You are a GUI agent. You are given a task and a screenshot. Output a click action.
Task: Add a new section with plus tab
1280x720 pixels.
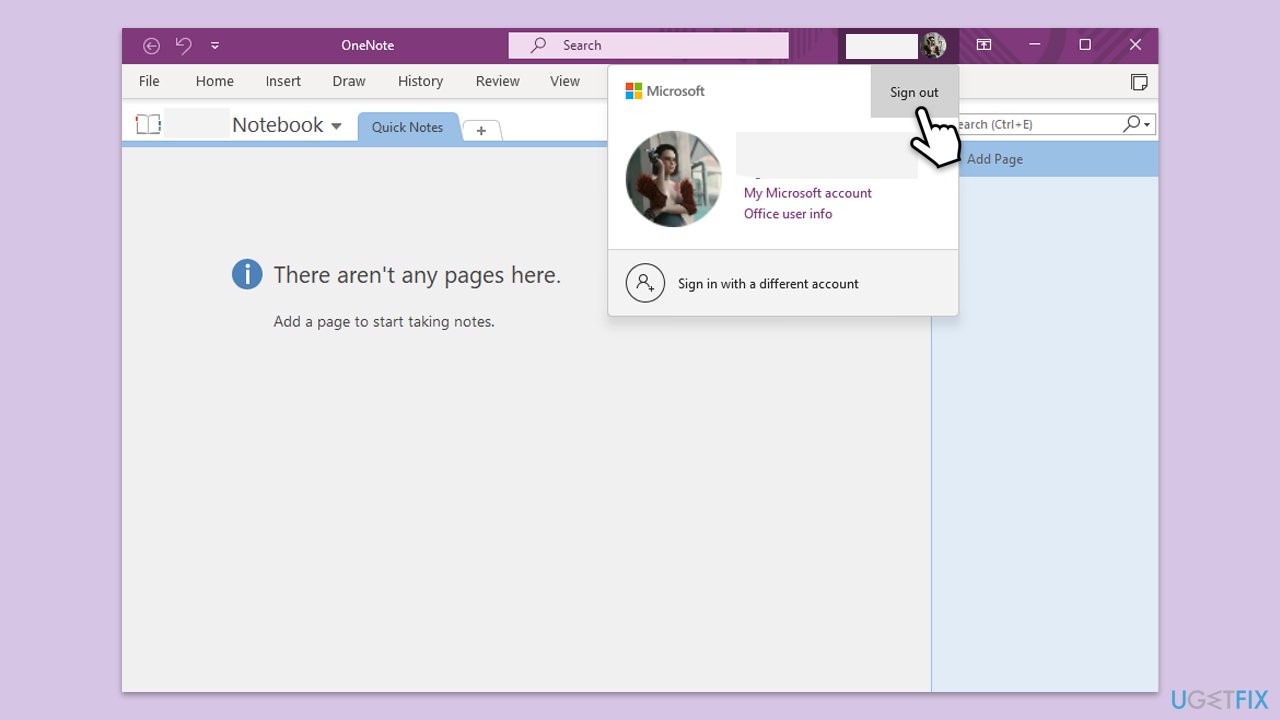point(481,130)
